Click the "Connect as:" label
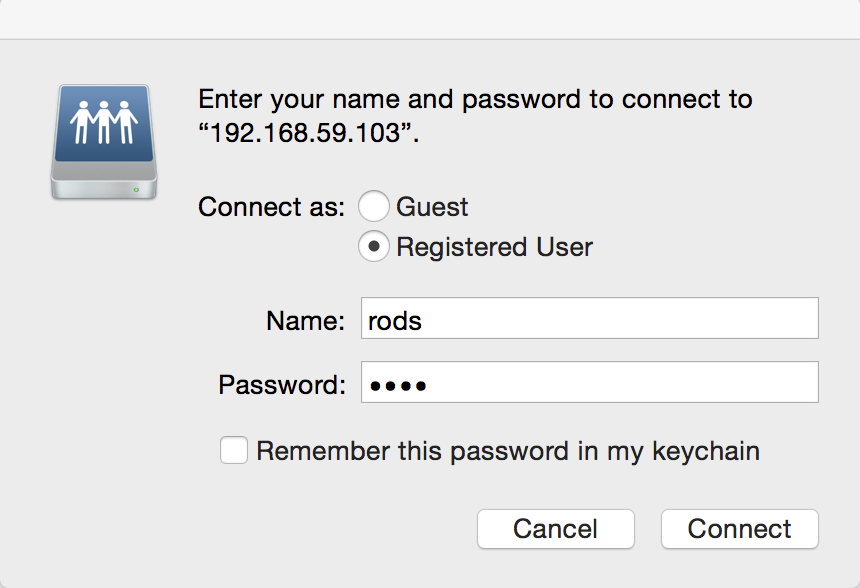 271,207
